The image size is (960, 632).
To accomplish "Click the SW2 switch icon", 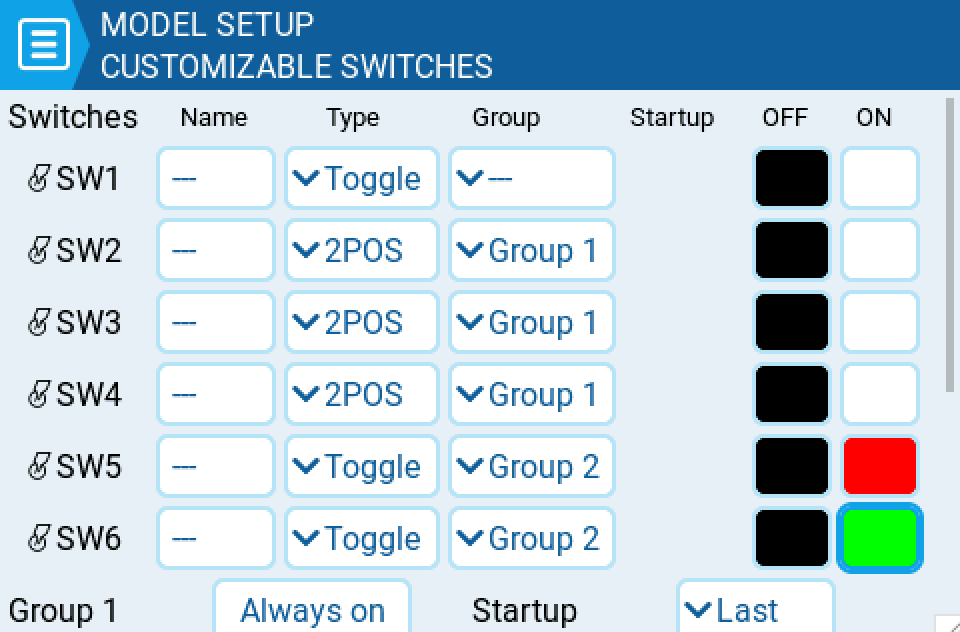I will point(39,250).
